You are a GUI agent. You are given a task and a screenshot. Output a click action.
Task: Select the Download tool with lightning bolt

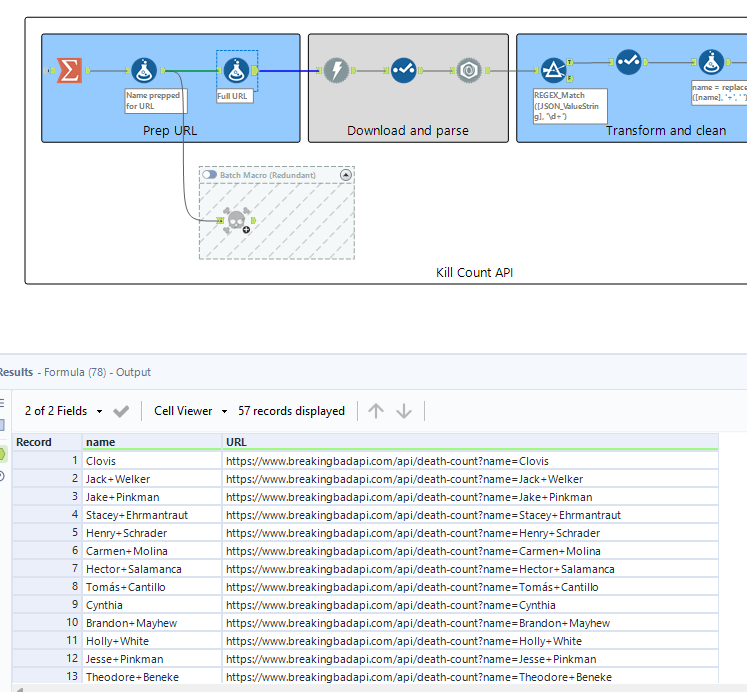336,70
